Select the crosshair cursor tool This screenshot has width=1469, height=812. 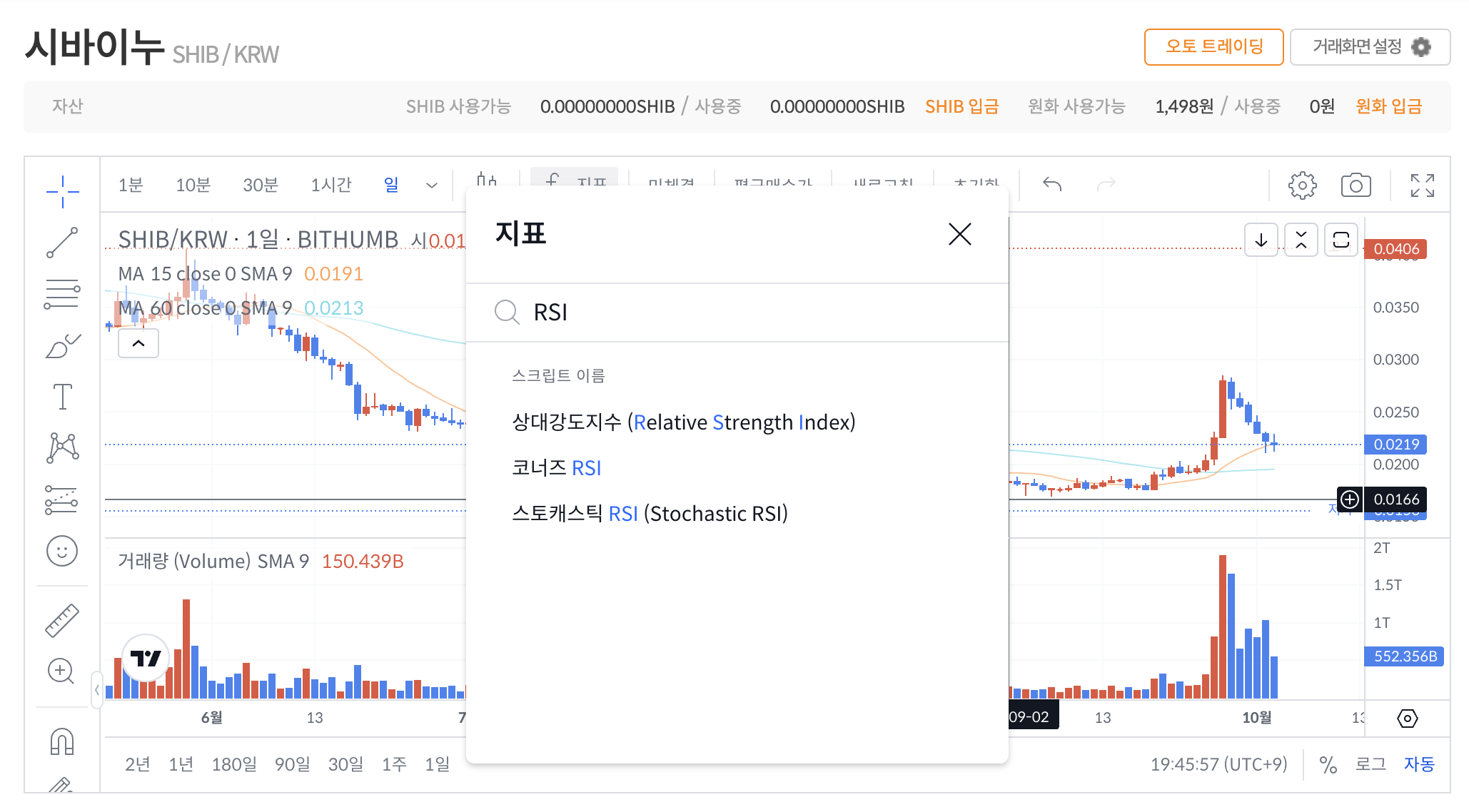(62, 191)
